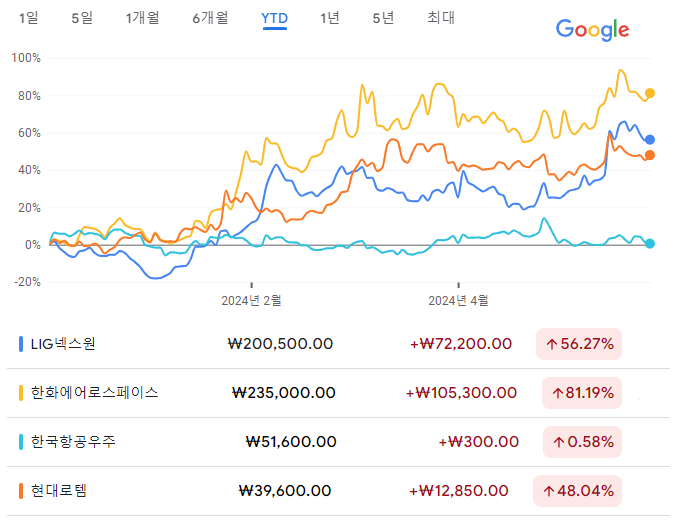Click the yellow 한화에어로스페이스 color marker
The height and width of the screenshot is (522, 678).
(x=21, y=393)
